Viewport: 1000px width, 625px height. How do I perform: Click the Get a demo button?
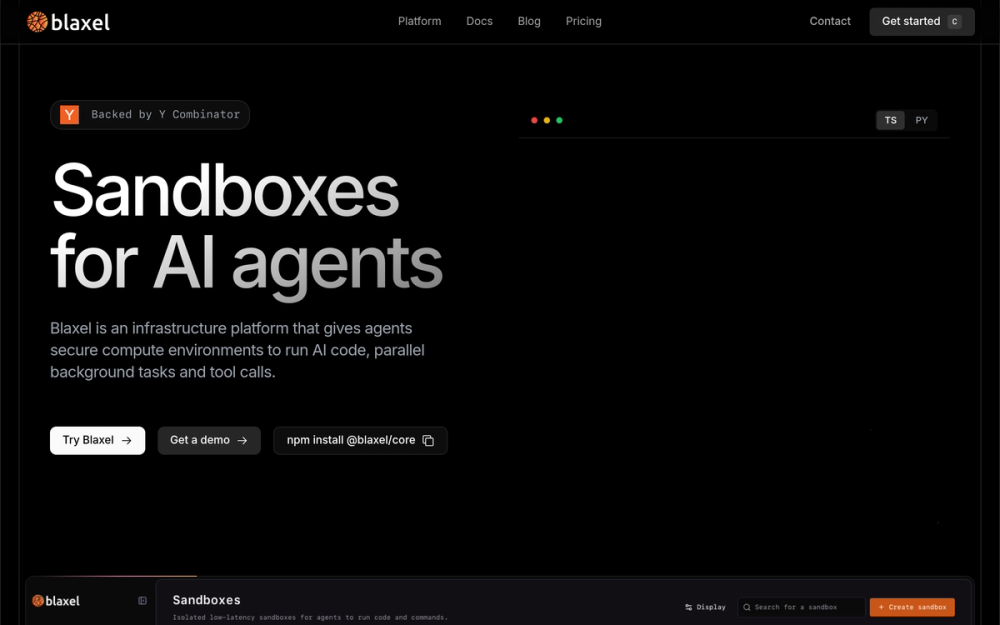(x=209, y=441)
